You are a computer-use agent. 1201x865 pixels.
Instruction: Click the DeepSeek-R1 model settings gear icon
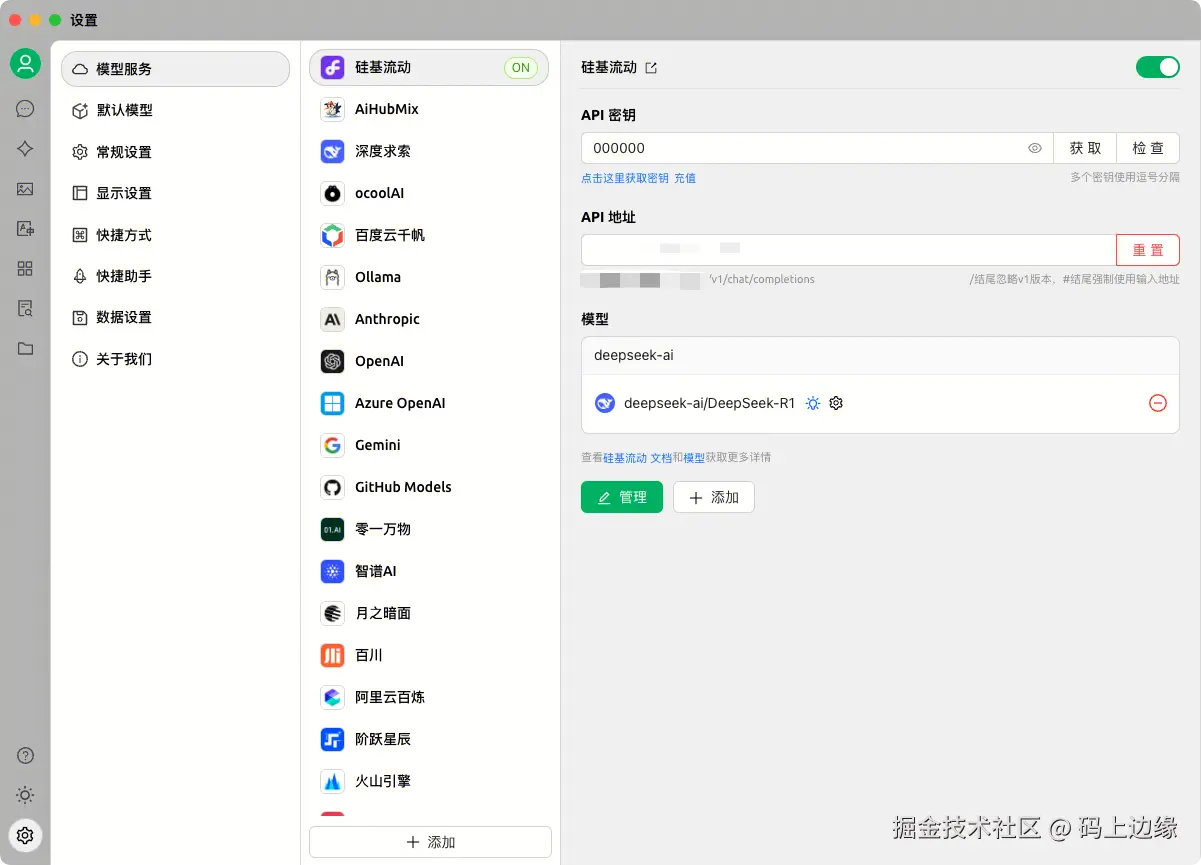(x=837, y=403)
